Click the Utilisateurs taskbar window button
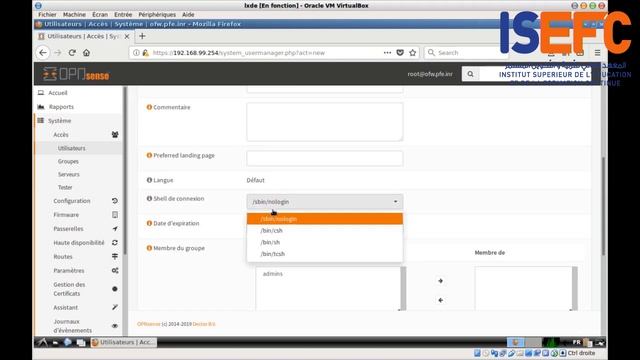This screenshot has height=360, width=640. pos(124,342)
